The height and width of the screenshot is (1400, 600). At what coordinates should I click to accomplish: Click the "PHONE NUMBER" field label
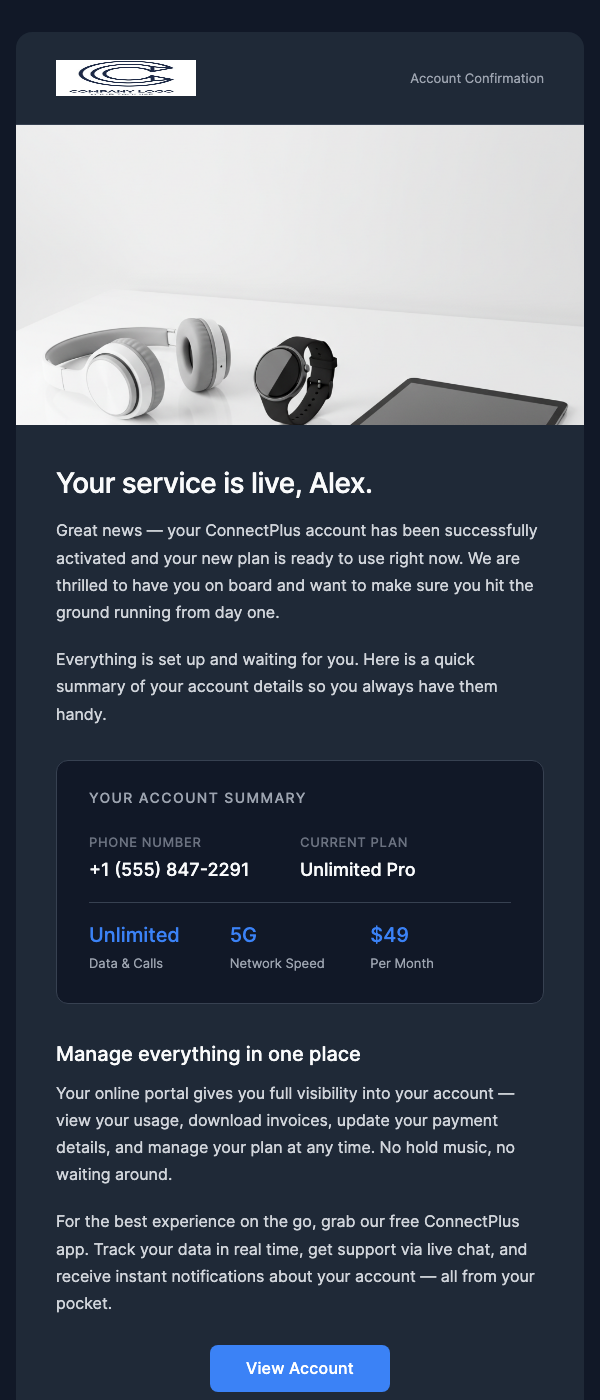tap(145, 842)
